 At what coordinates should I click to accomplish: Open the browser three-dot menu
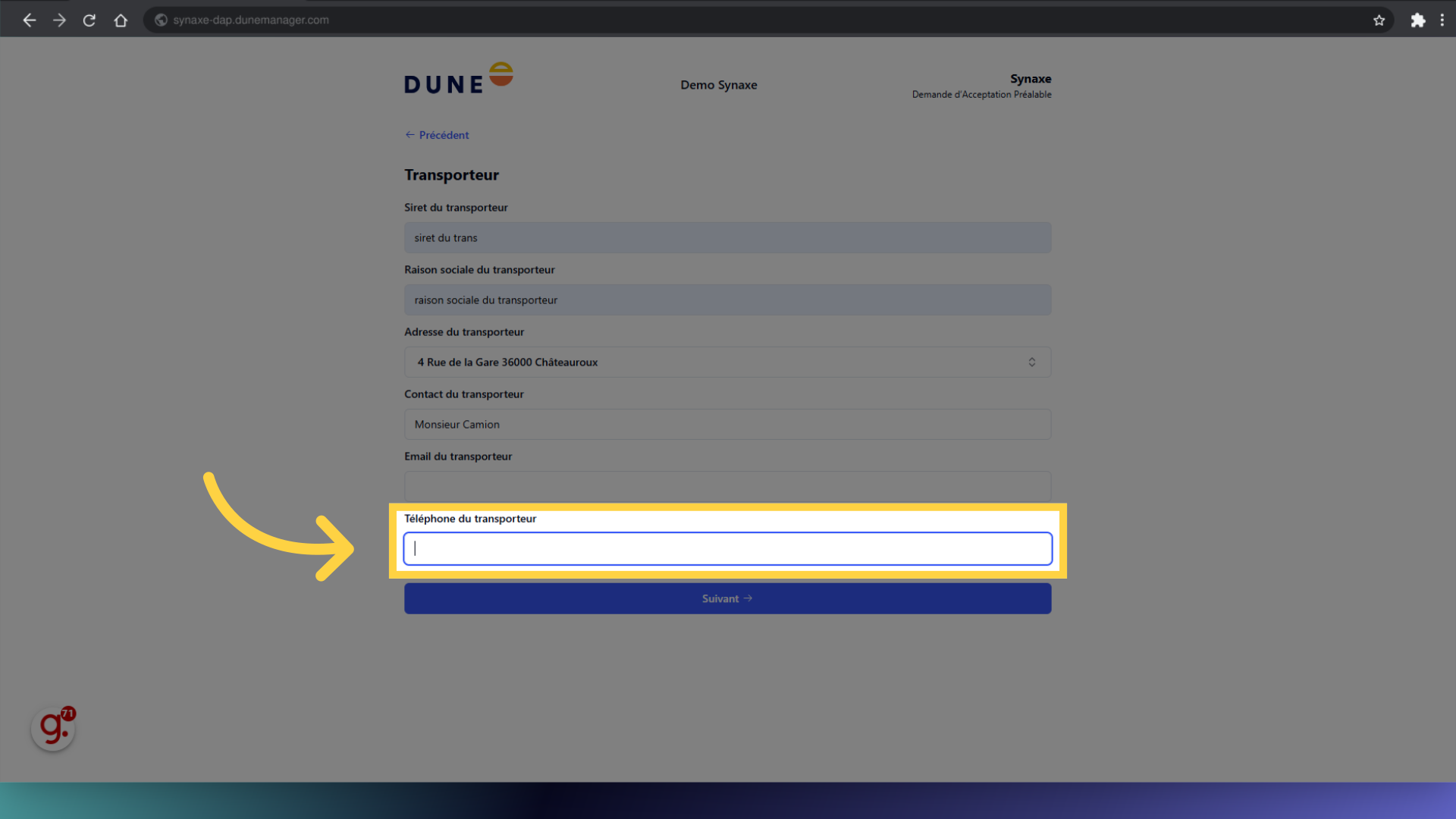(1442, 20)
